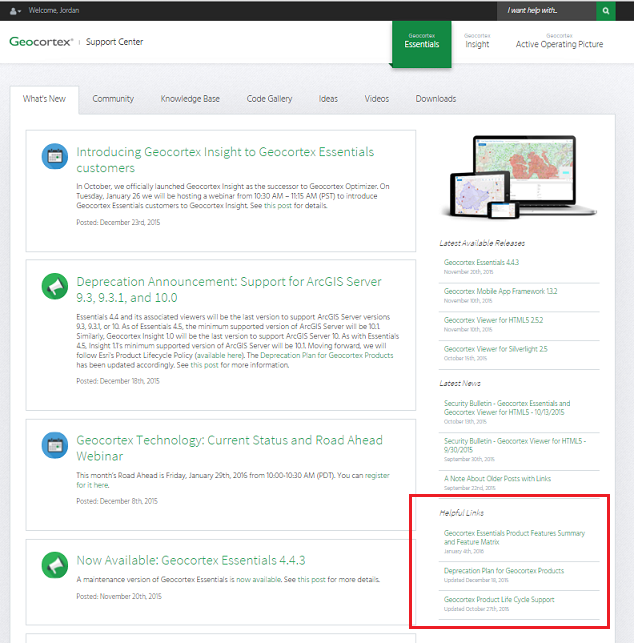Open Security Bulletin Viewer for HTML5 9/30/2015
Viewport: 634px width, 643px height.
click(x=515, y=445)
